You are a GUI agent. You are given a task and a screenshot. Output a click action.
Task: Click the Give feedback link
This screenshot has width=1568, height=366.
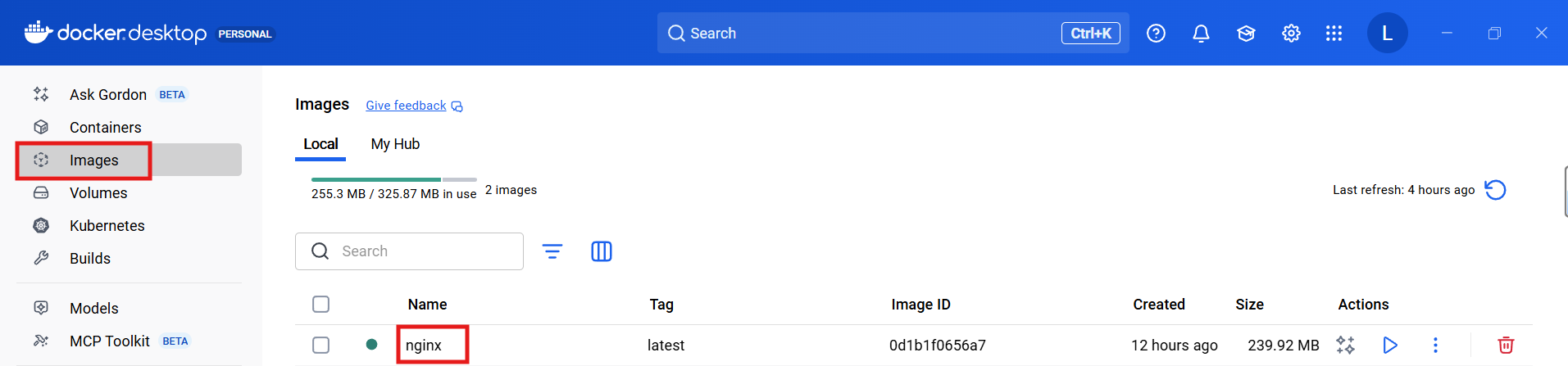click(414, 106)
